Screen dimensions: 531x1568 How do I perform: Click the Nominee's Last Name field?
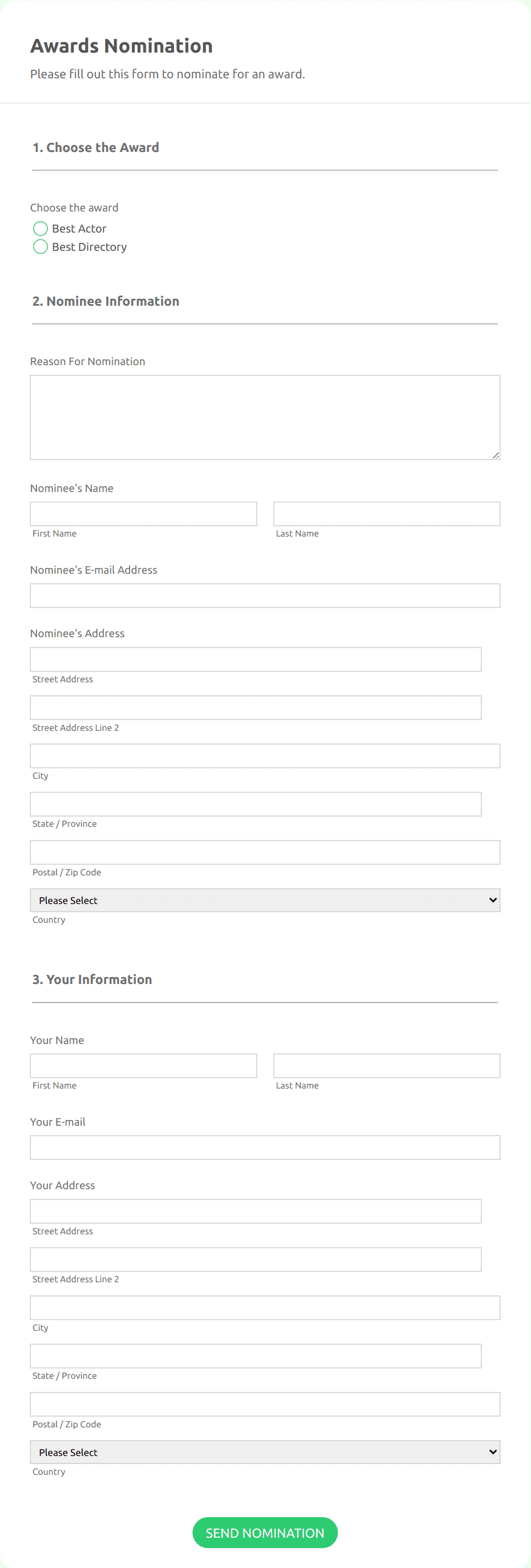click(386, 513)
